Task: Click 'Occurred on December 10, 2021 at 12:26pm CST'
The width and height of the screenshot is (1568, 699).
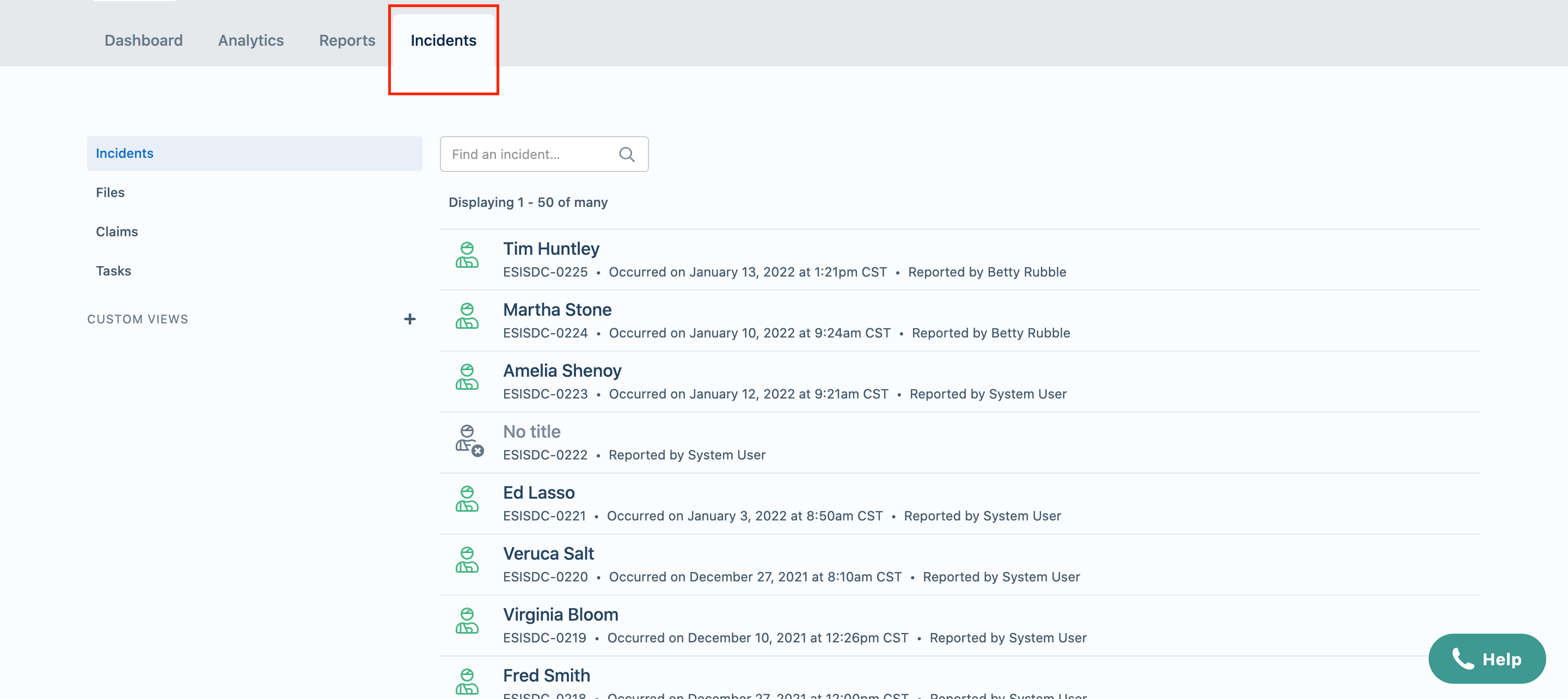Action: tap(757, 637)
